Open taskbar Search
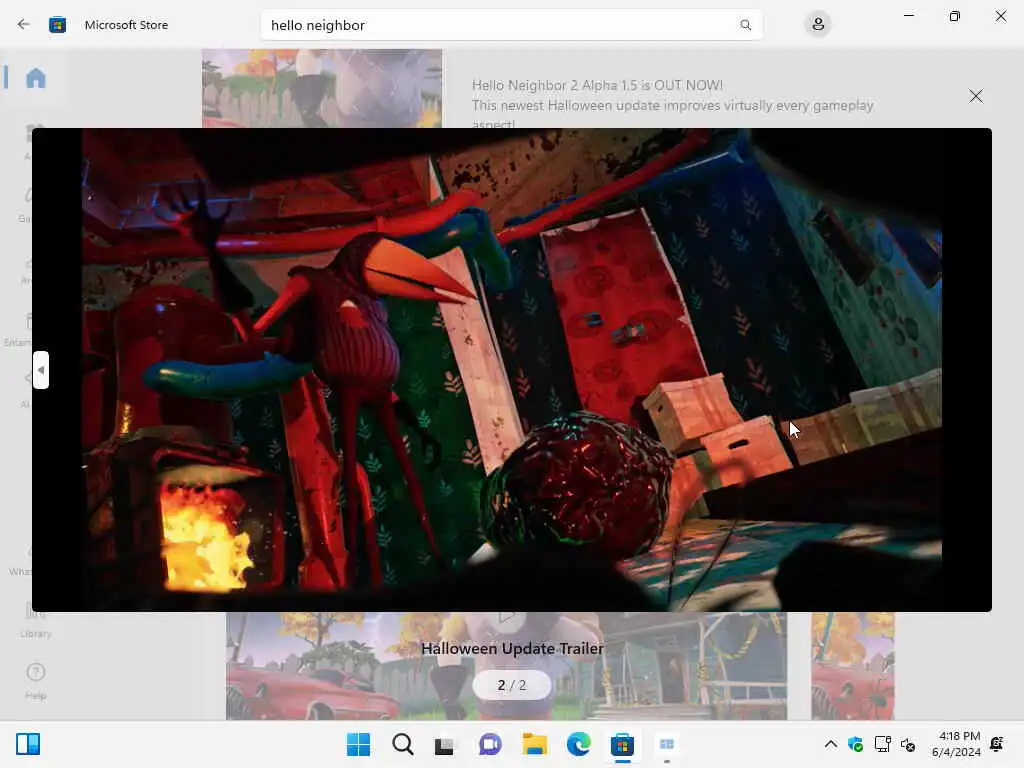This screenshot has width=1024, height=768. click(402, 744)
